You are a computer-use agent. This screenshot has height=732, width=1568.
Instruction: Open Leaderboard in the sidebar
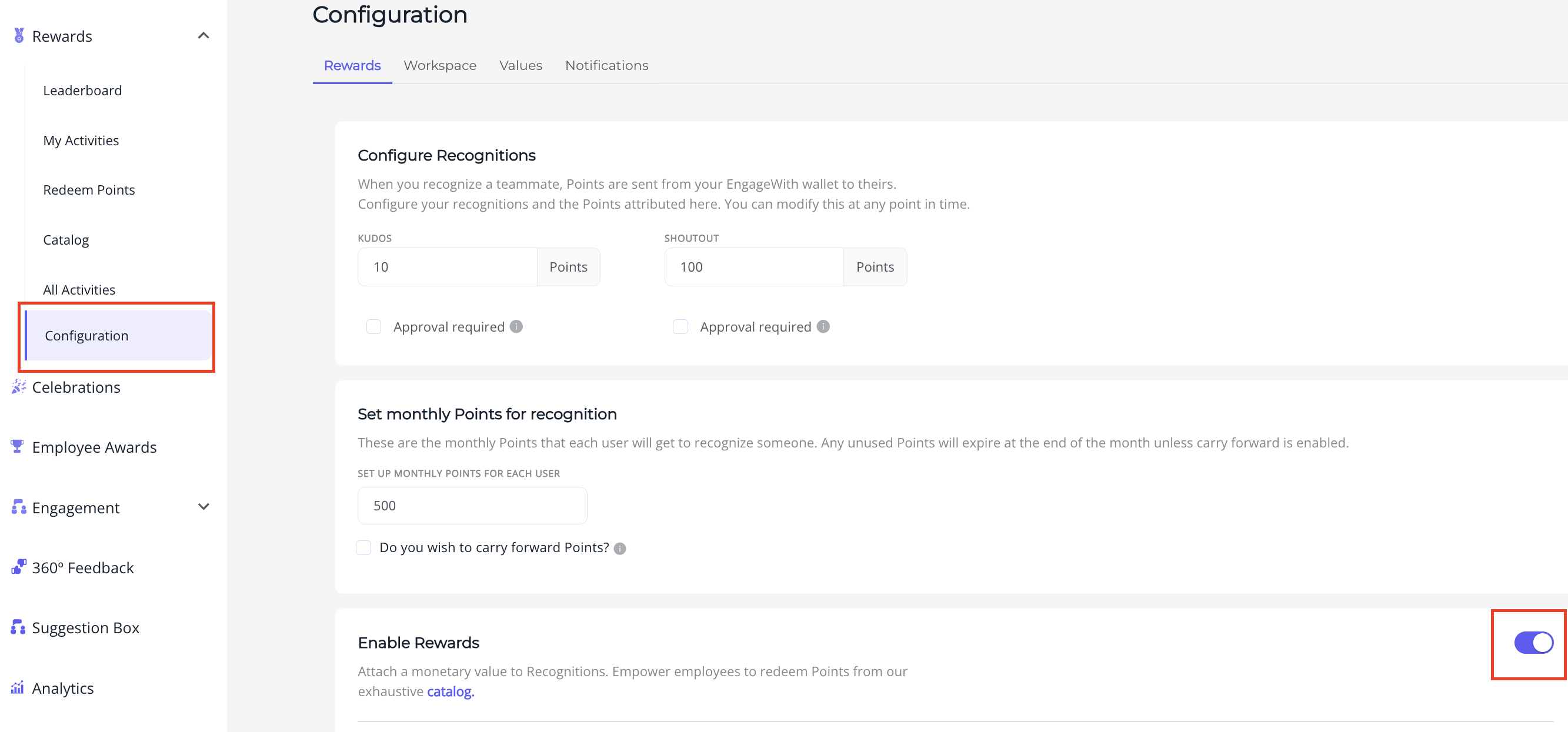point(82,91)
